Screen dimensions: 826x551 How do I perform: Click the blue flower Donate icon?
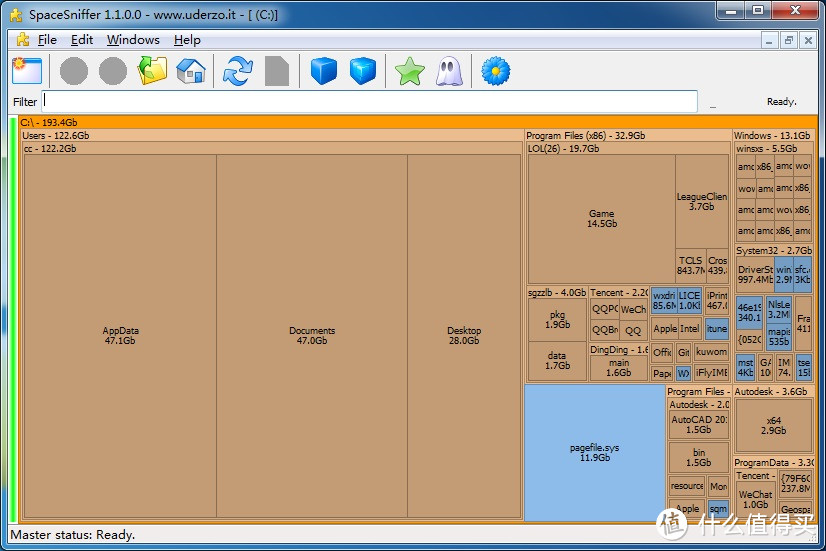[496, 71]
